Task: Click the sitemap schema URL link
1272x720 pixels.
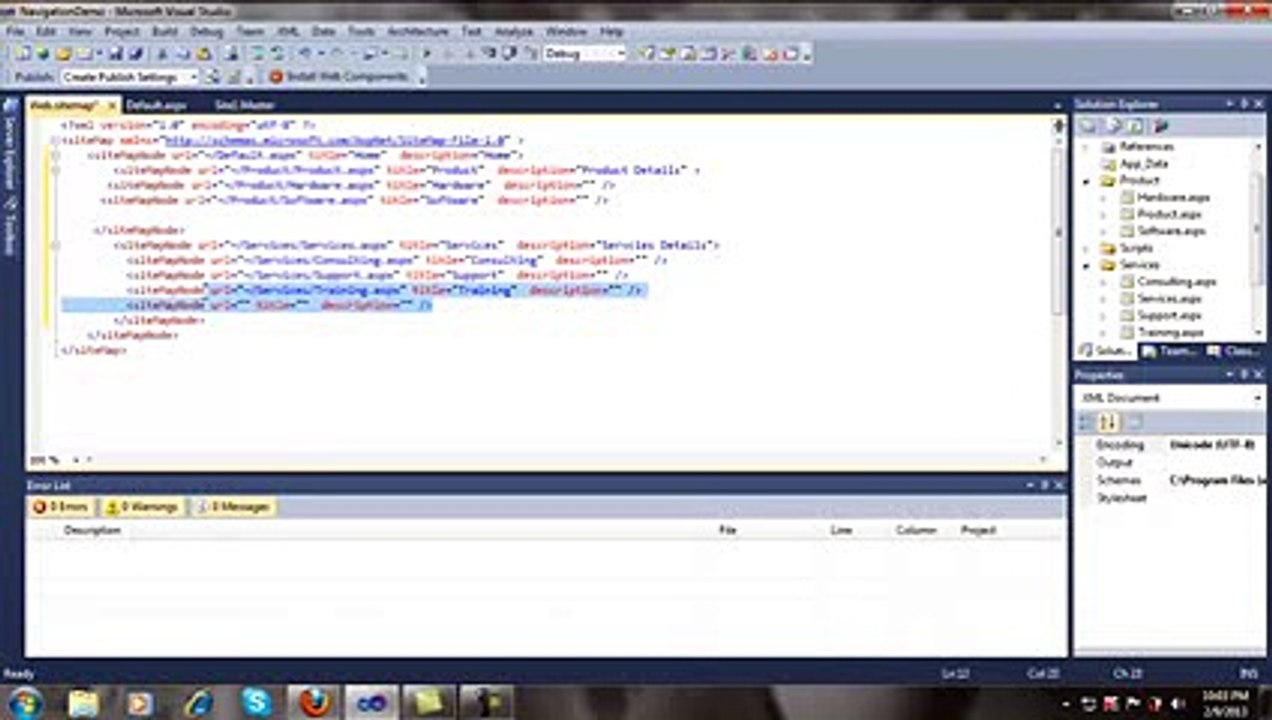Action: pos(337,141)
